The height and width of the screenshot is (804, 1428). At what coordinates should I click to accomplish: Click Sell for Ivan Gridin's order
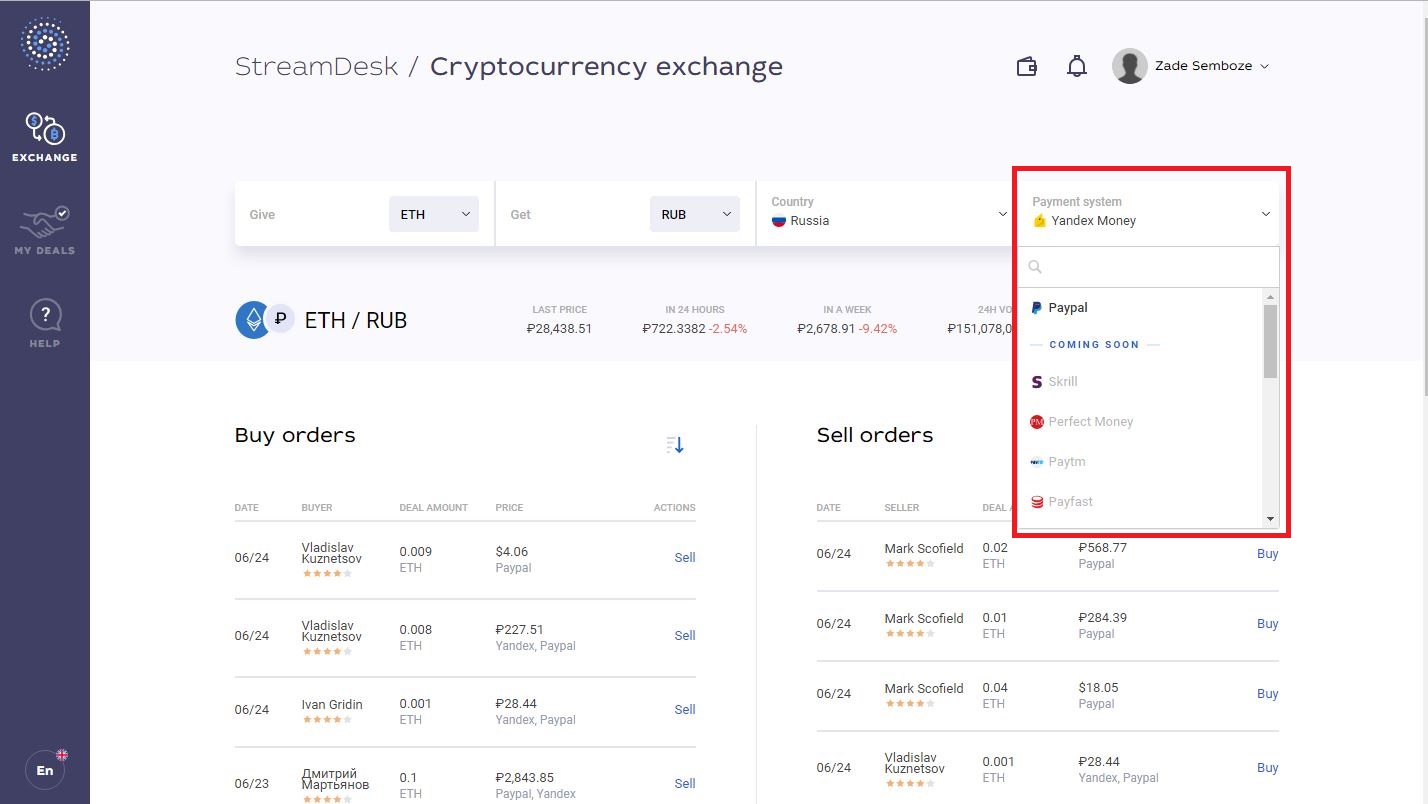pos(685,710)
